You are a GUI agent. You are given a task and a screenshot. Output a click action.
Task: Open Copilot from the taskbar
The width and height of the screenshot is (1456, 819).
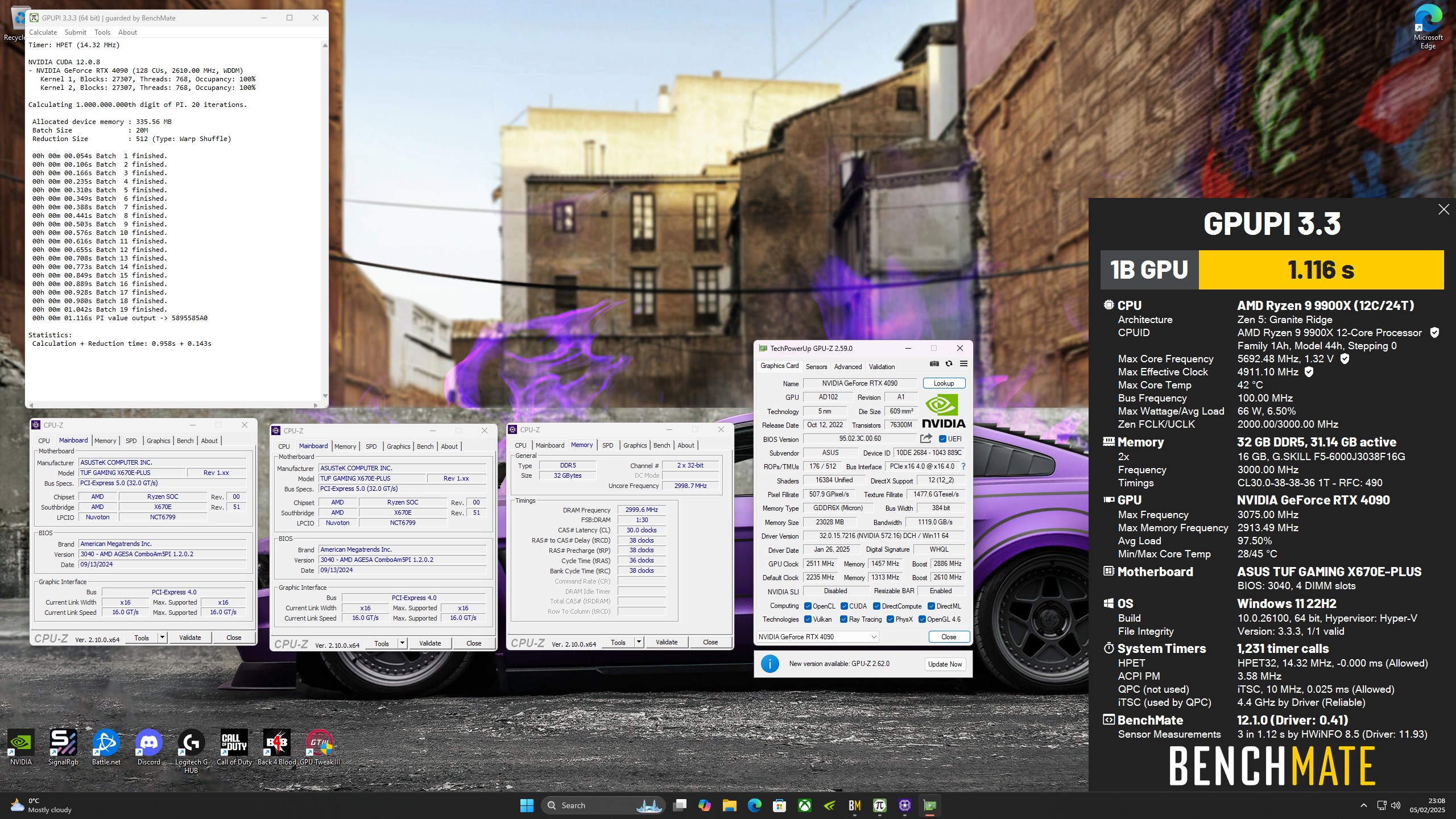705,805
